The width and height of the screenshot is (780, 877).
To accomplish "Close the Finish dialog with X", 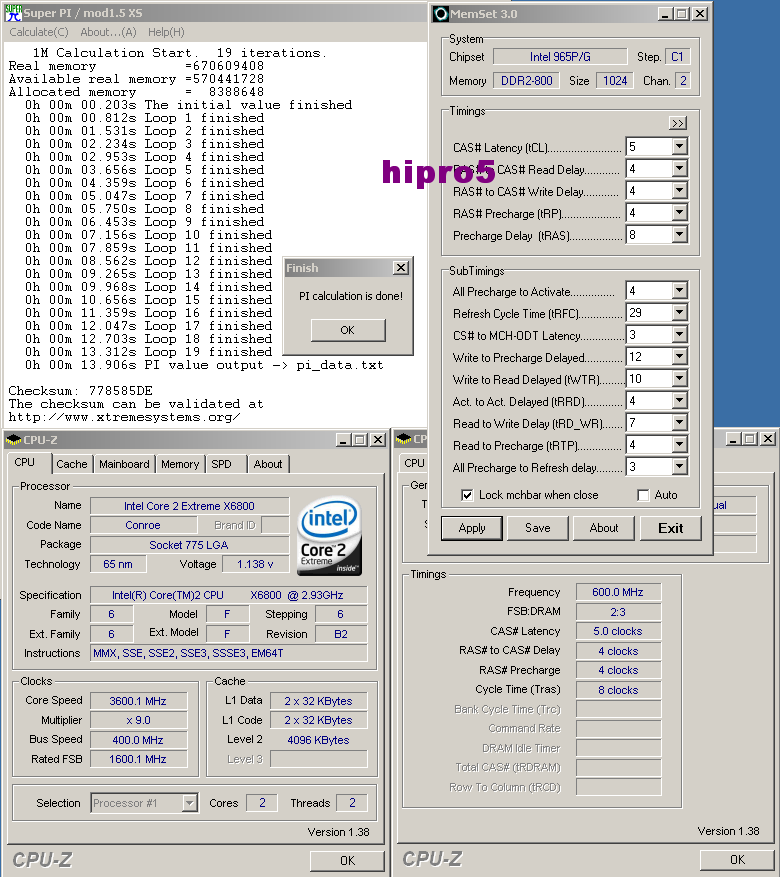I will coord(401,268).
